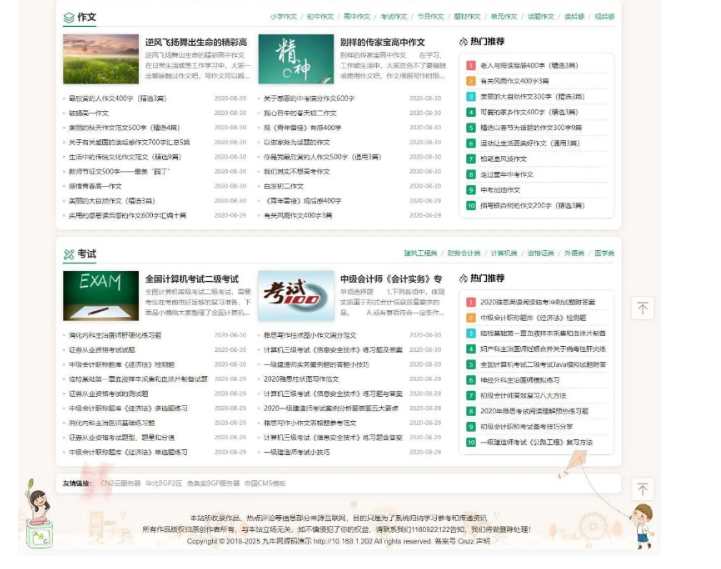The height and width of the screenshot is (569, 721).
Task: Click rank 10 badge in 考试 hot list
Action: (x=470, y=441)
